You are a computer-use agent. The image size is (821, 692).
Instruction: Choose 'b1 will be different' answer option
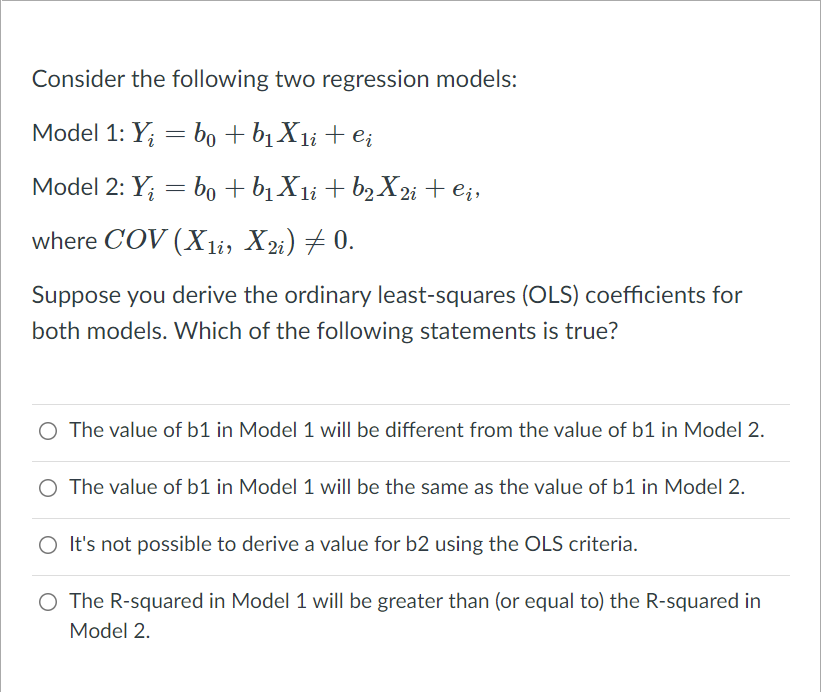pos(47,430)
